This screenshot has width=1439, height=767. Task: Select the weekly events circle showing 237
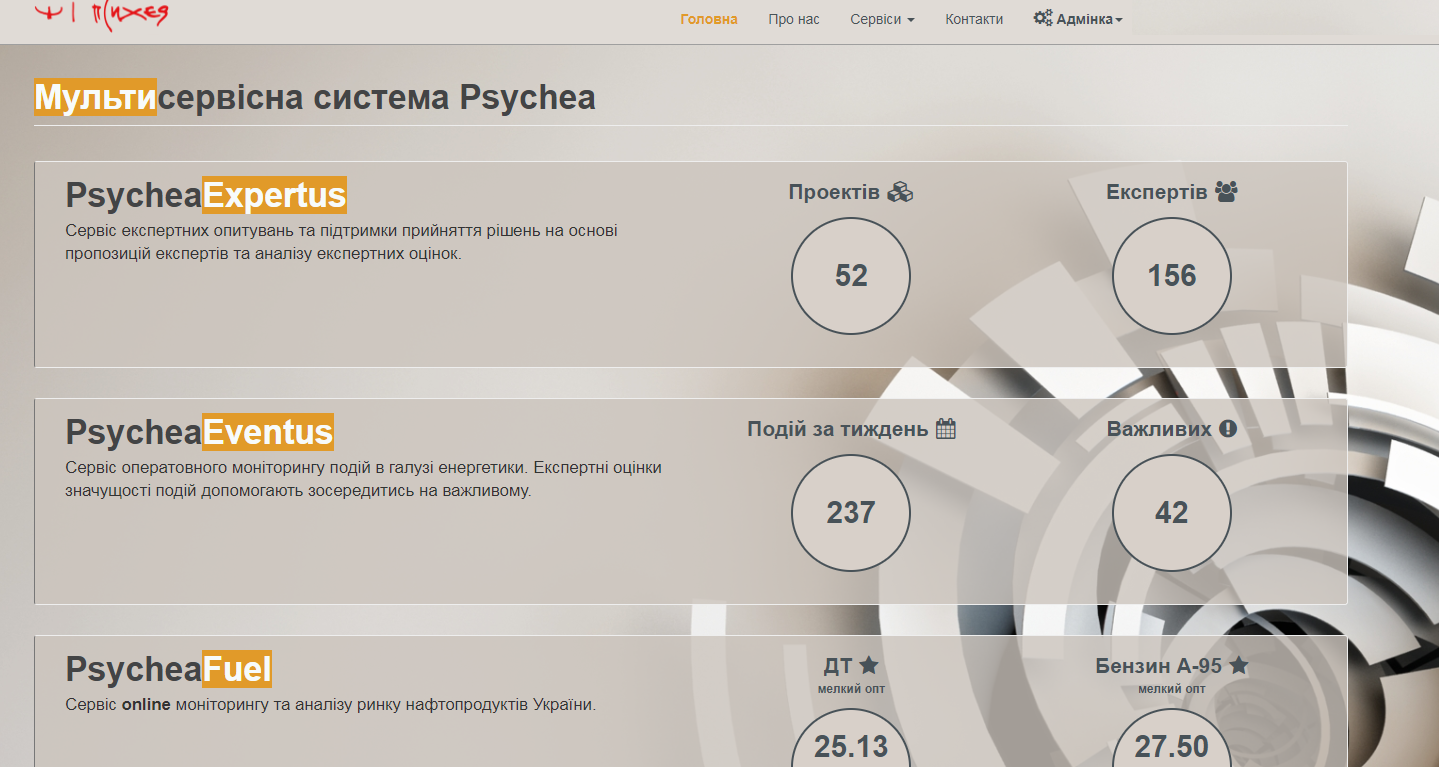[850, 513]
